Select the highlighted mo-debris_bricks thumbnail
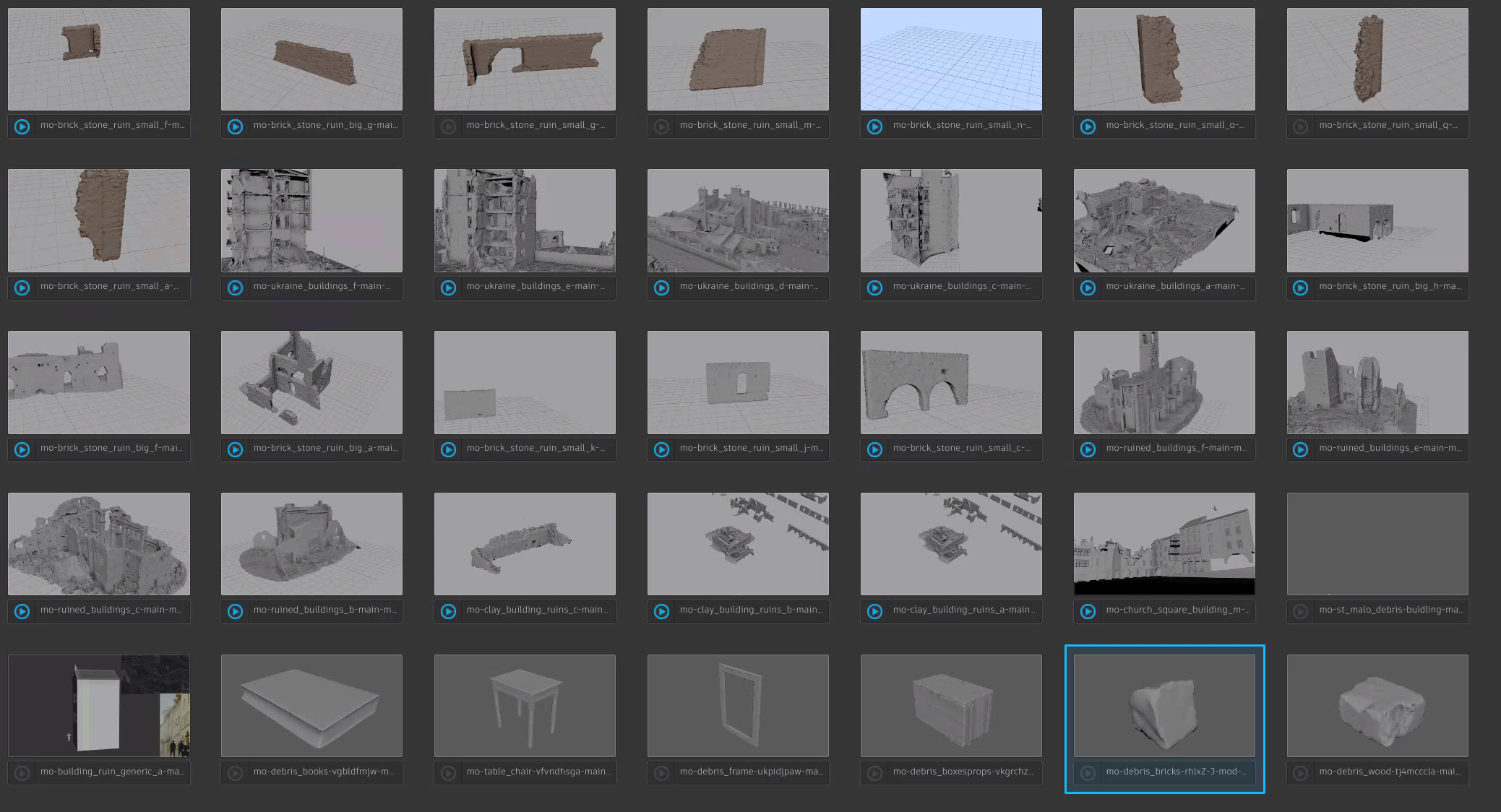This screenshot has width=1501, height=812. point(1164,705)
